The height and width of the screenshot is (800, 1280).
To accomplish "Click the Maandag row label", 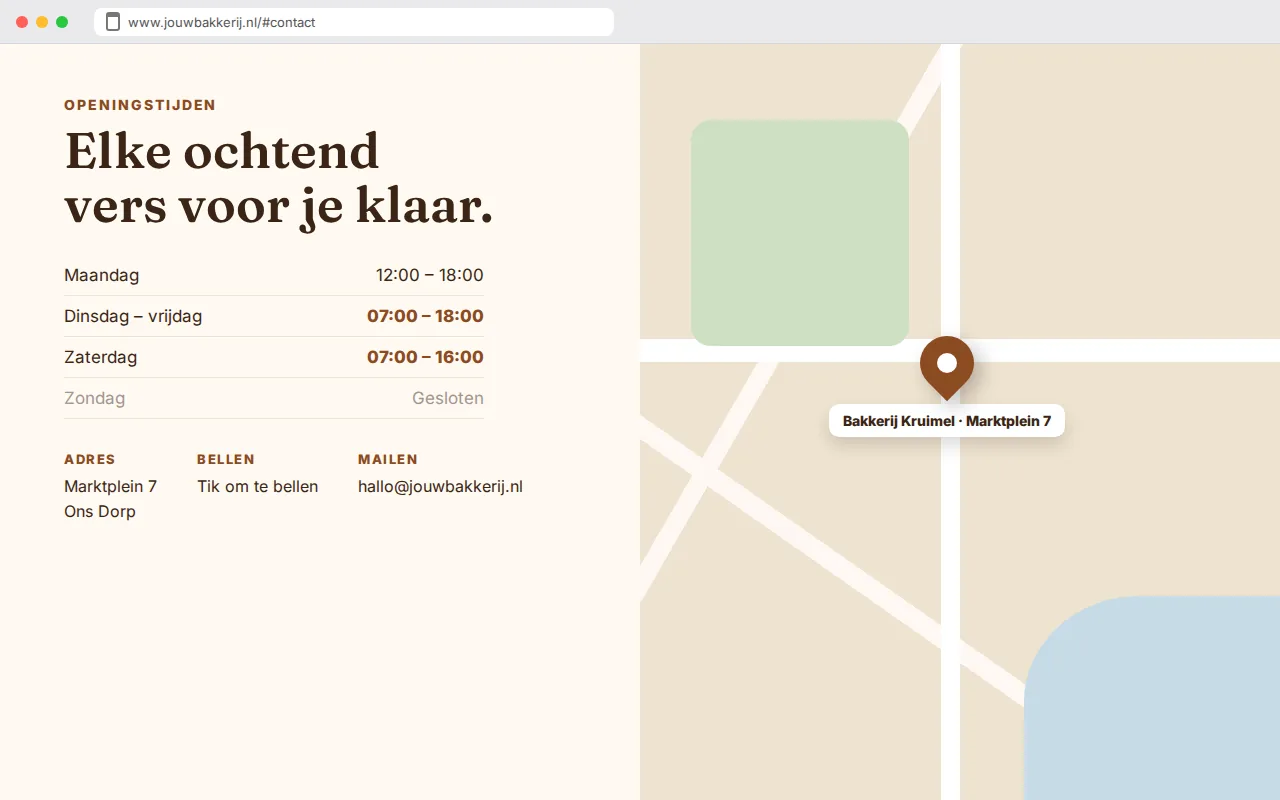I will (x=102, y=275).
